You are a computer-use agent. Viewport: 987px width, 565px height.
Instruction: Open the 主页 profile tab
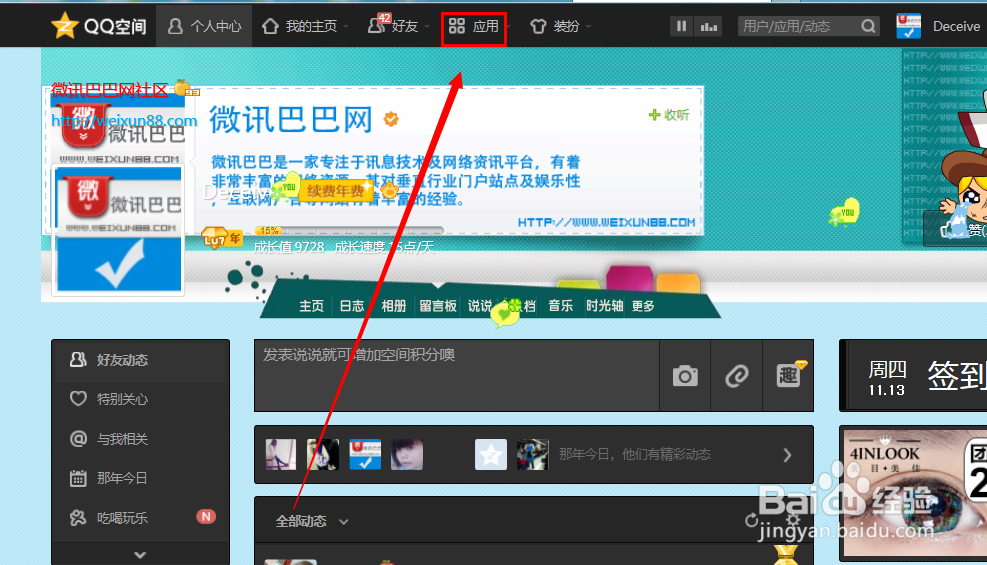311,306
